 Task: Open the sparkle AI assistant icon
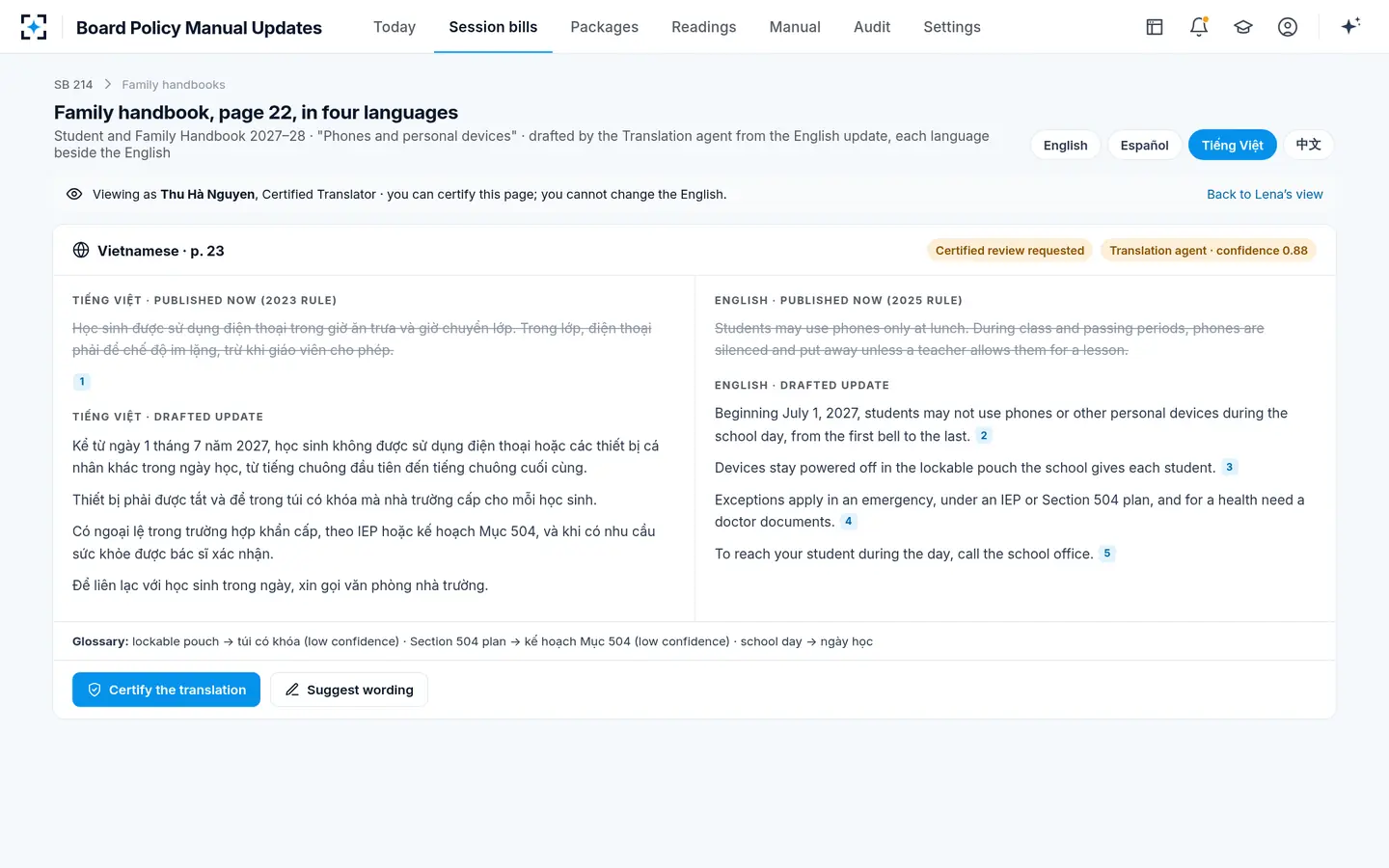(1350, 26)
